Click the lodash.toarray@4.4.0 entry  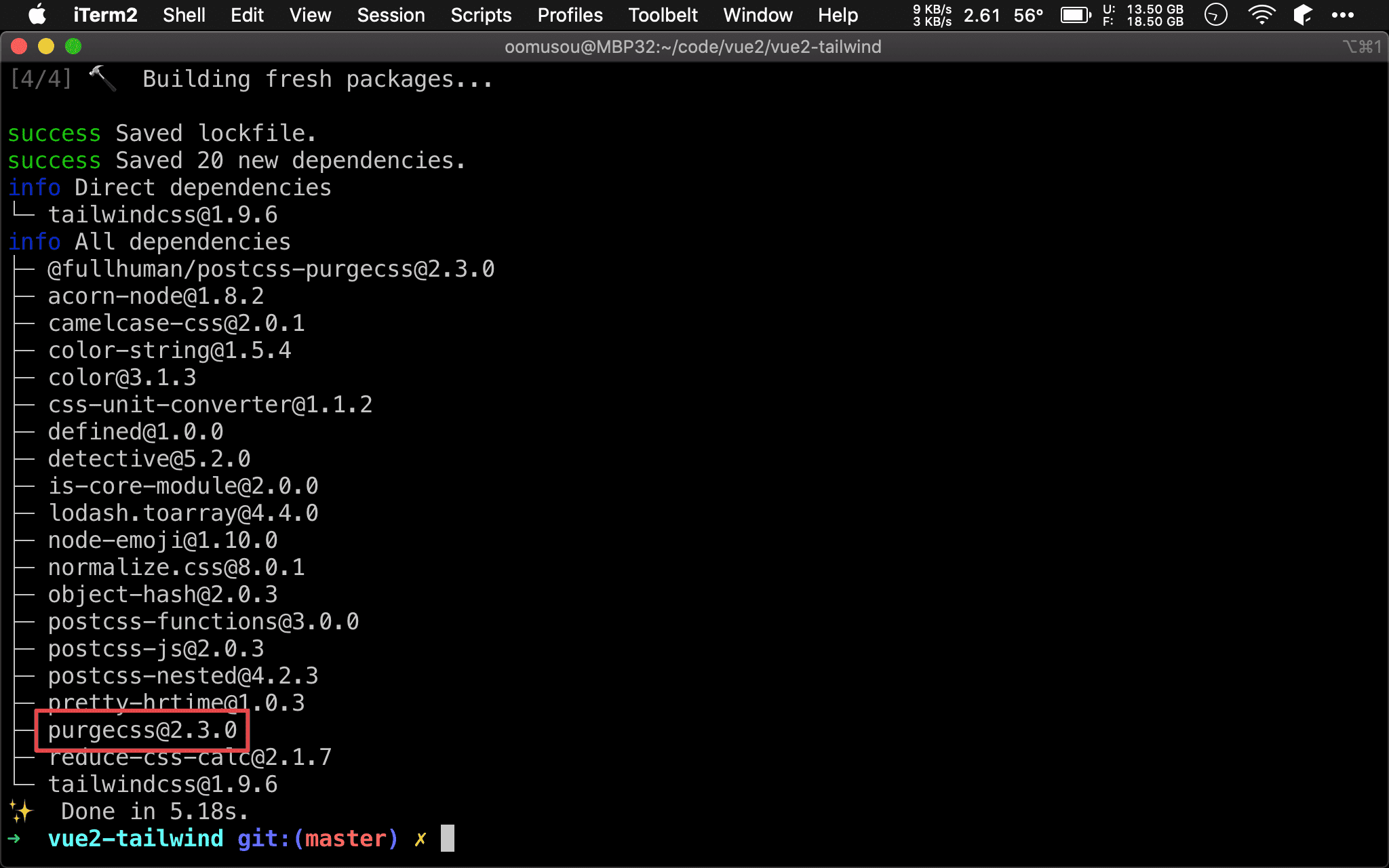point(183,513)
